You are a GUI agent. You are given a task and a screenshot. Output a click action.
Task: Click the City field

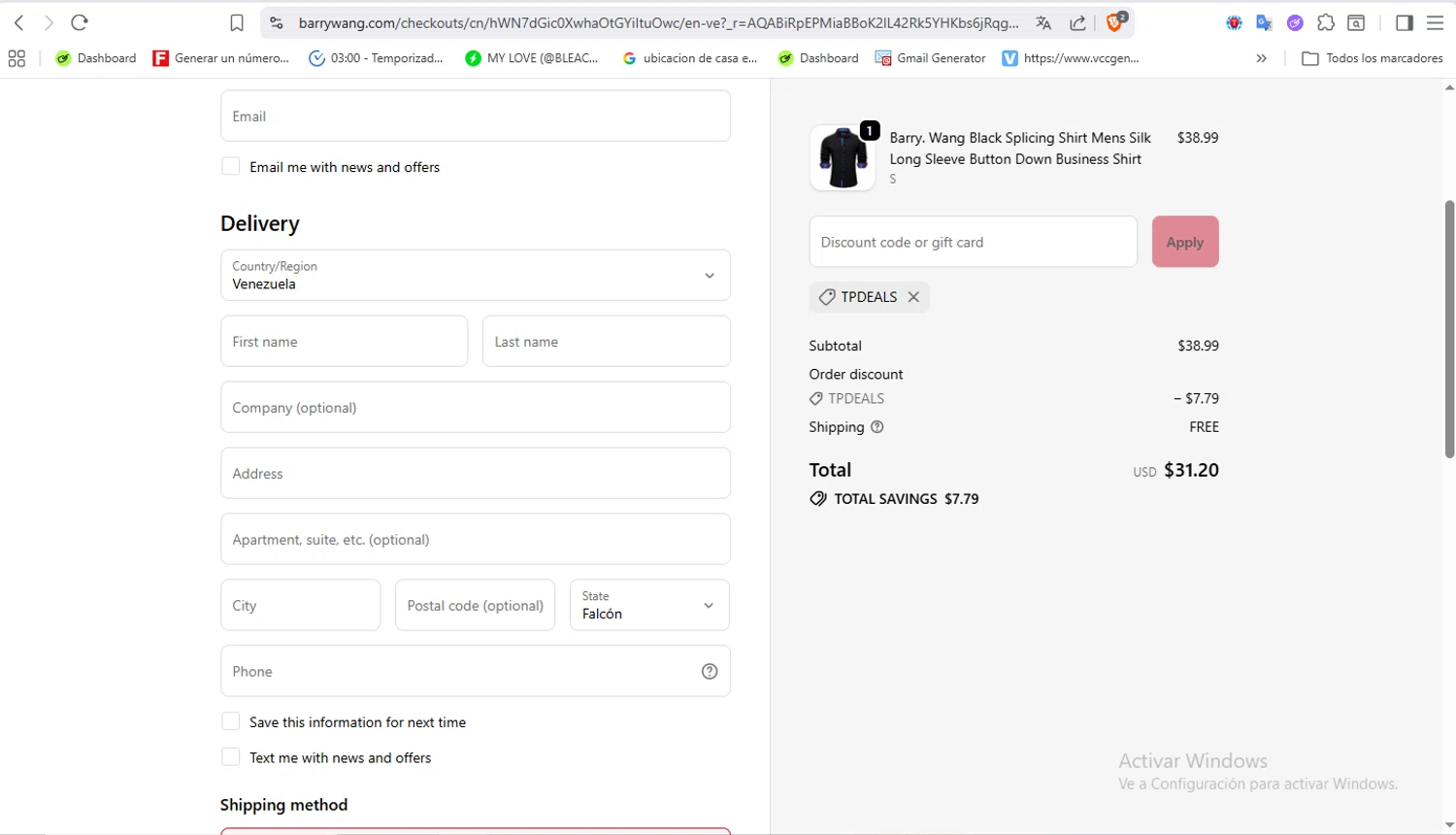pyautogui.click(x=301, y=605)
